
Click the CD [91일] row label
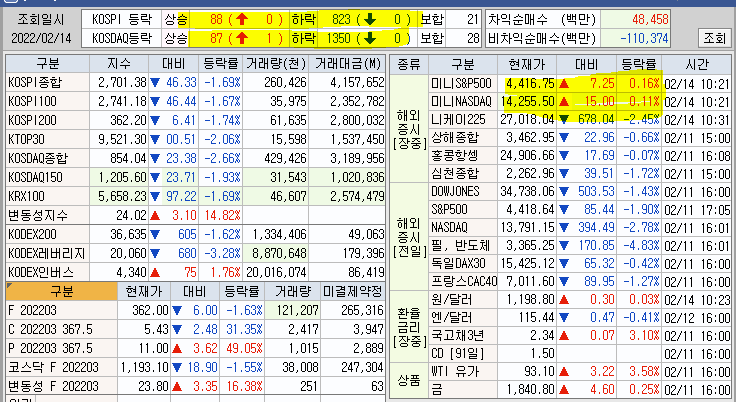(458, 354)
